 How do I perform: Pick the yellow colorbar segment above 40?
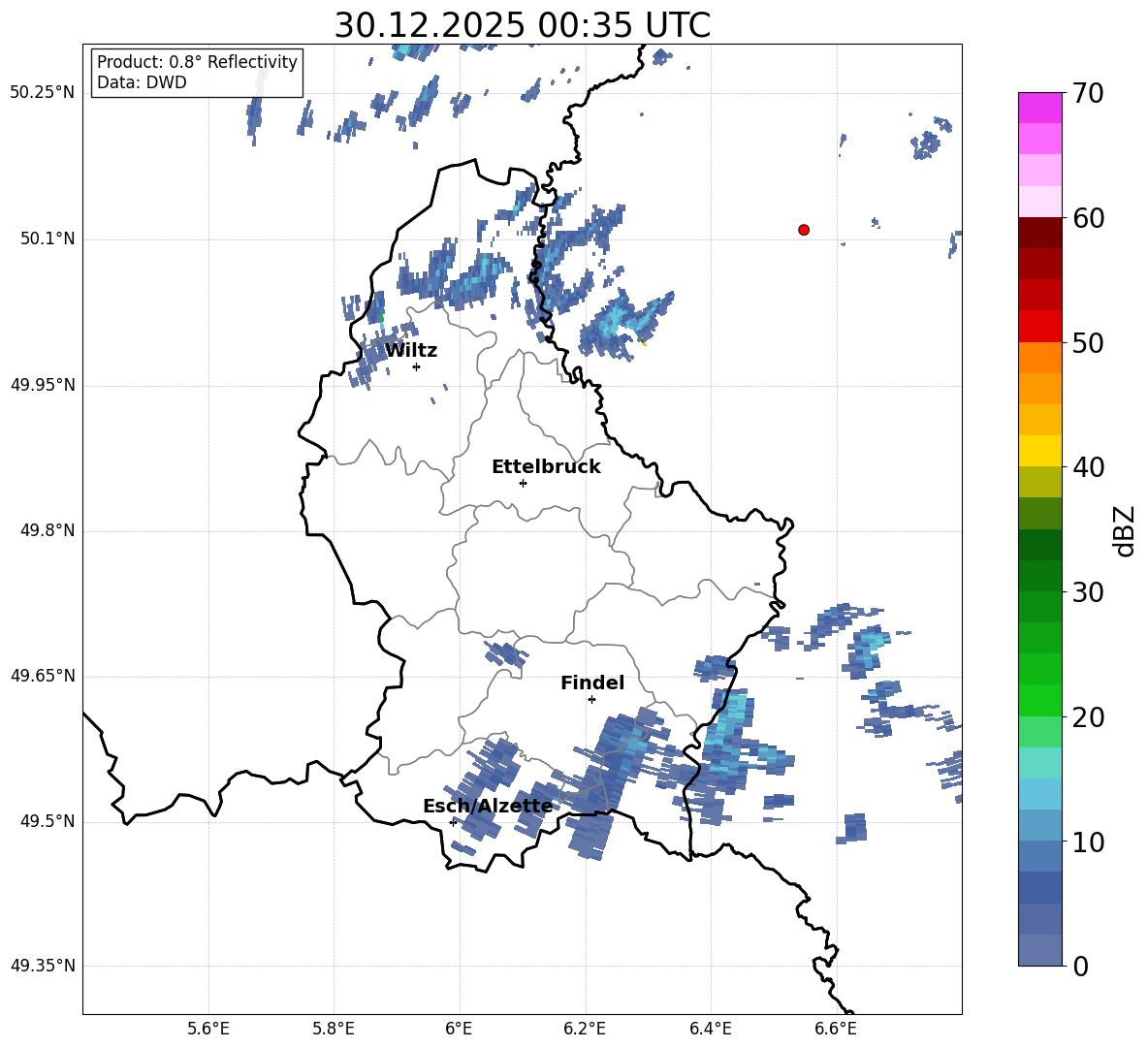pyautogui.click(x=1039, y=452)
